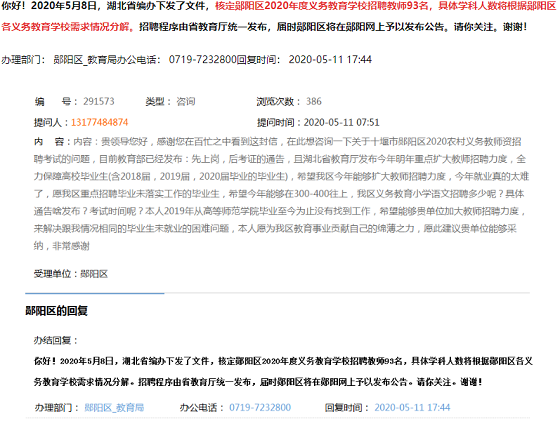Click the 办公电话 label in reply section
The image size is (560, 421).
click(202, 407)
